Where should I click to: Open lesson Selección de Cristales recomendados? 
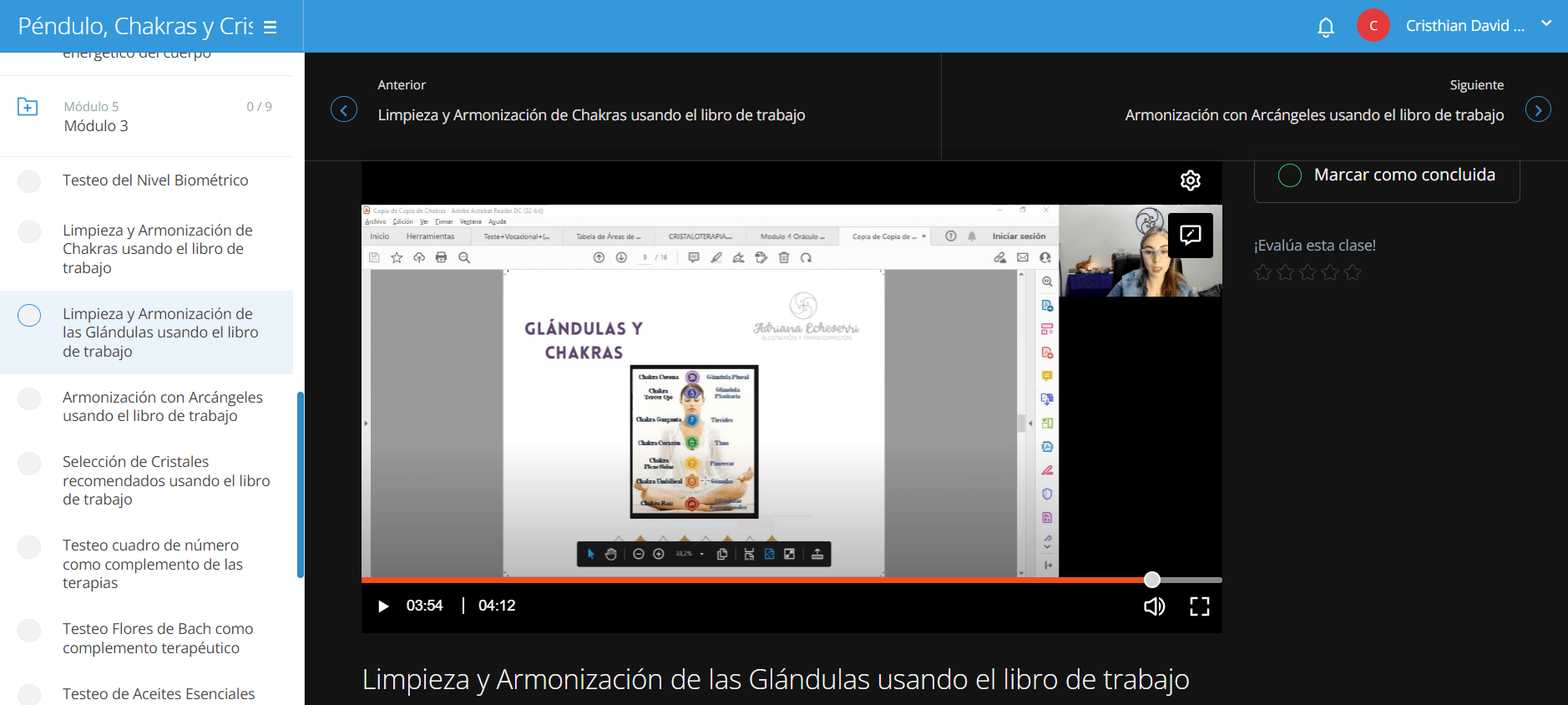[x=166, y=480]
